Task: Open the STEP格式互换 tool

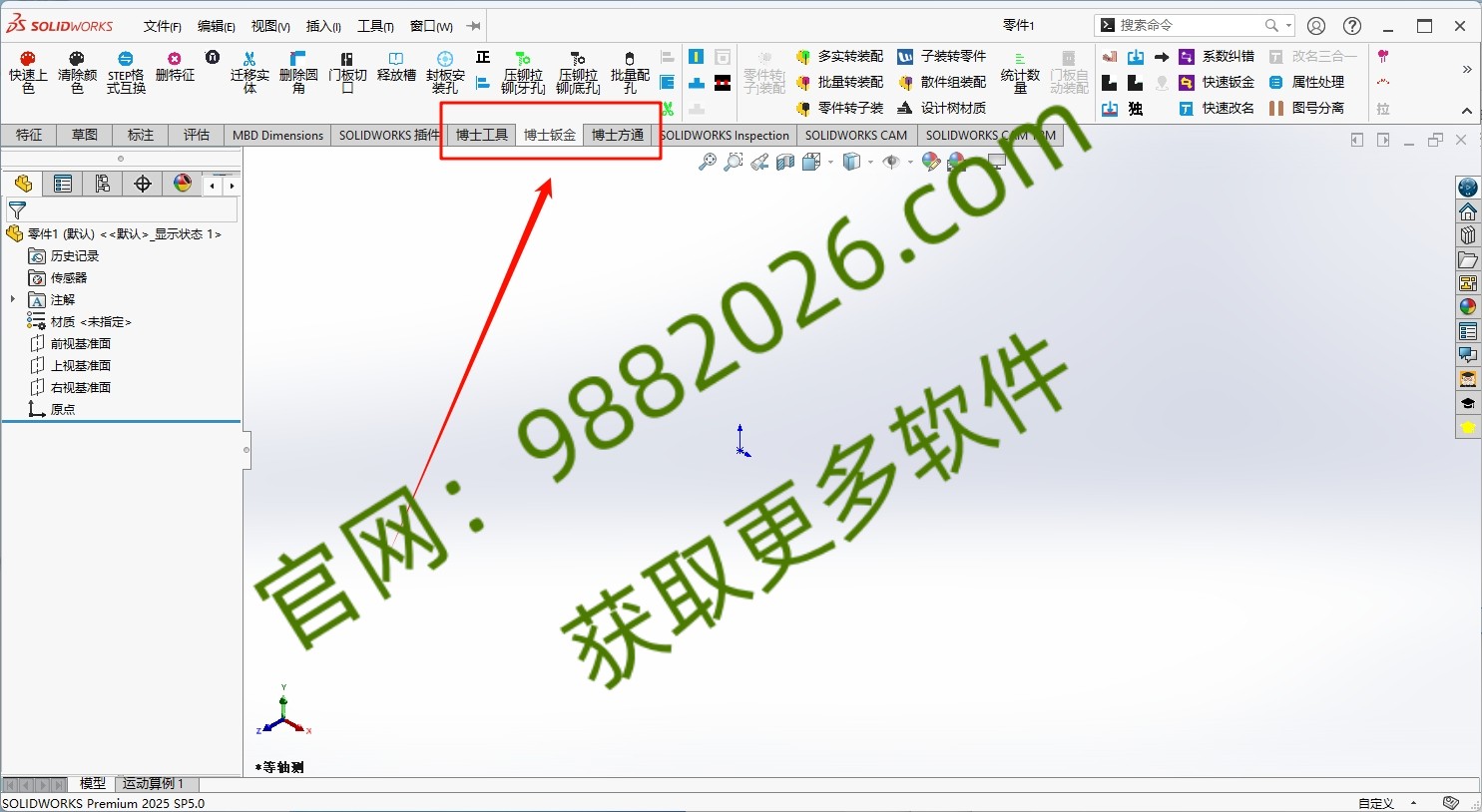Action: 125,70
